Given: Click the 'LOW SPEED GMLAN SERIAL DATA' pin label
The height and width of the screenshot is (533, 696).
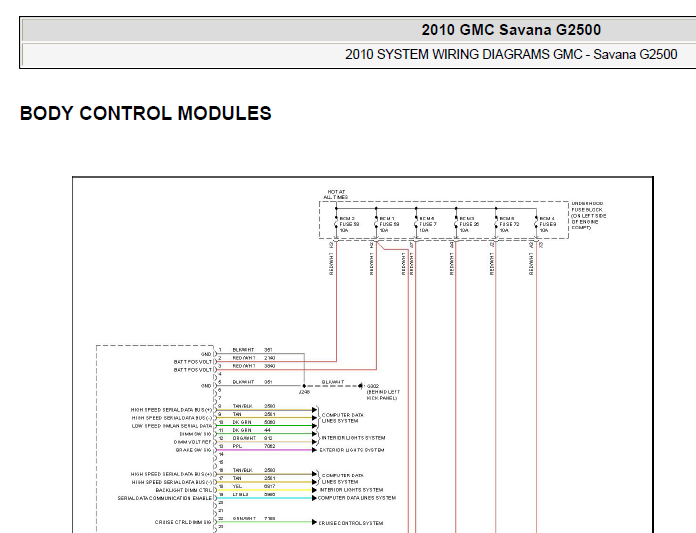Looking at the screenshot, I should point(172,426).
